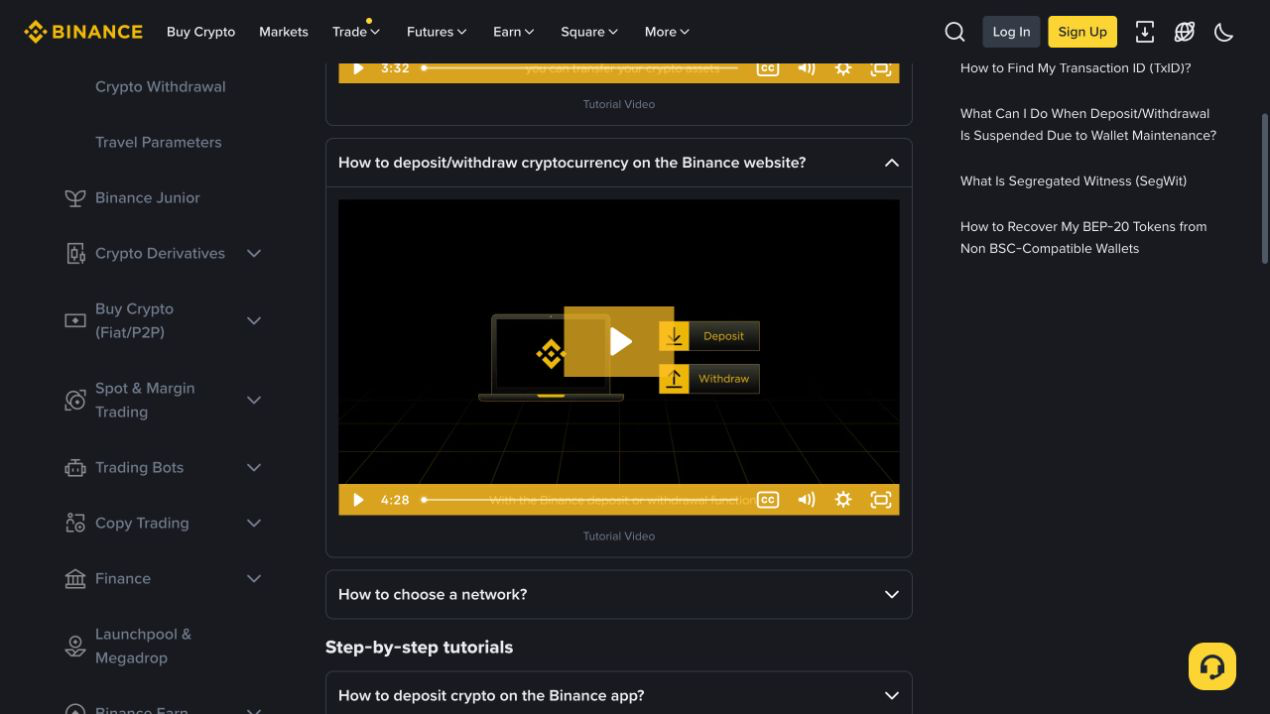1270x714 pixels.
Task: Open settings gear on the 4:28 video
Action: point(843,500)
